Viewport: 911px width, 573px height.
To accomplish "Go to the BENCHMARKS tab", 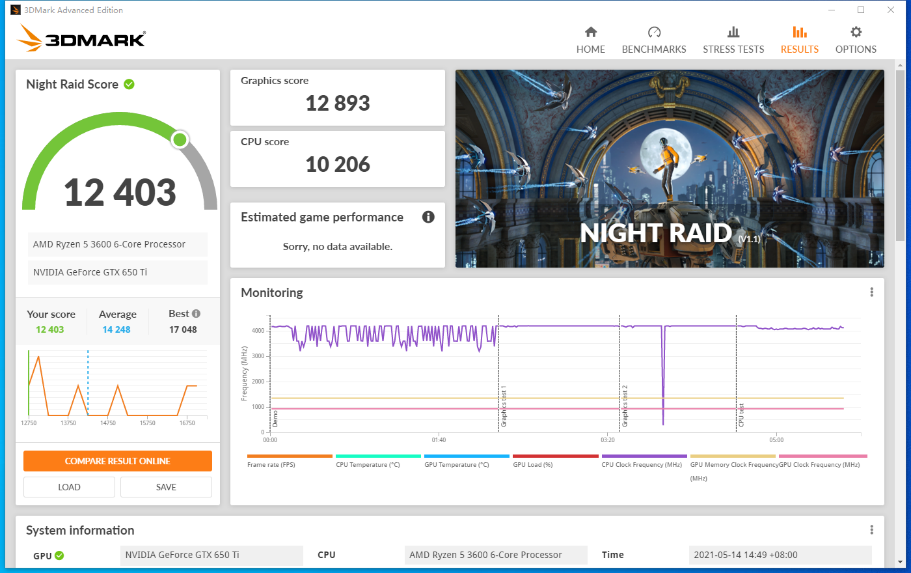I will point(654,40).
